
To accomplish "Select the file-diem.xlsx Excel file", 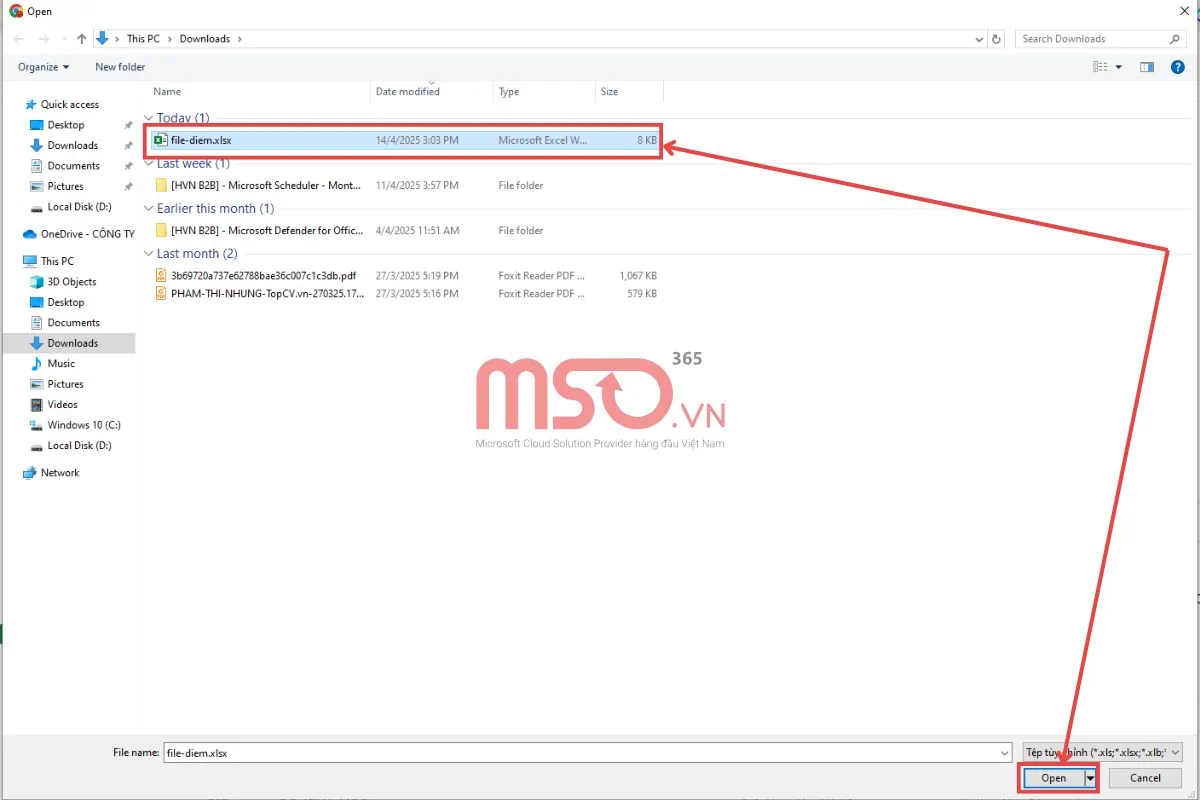I will click(201, 141).
